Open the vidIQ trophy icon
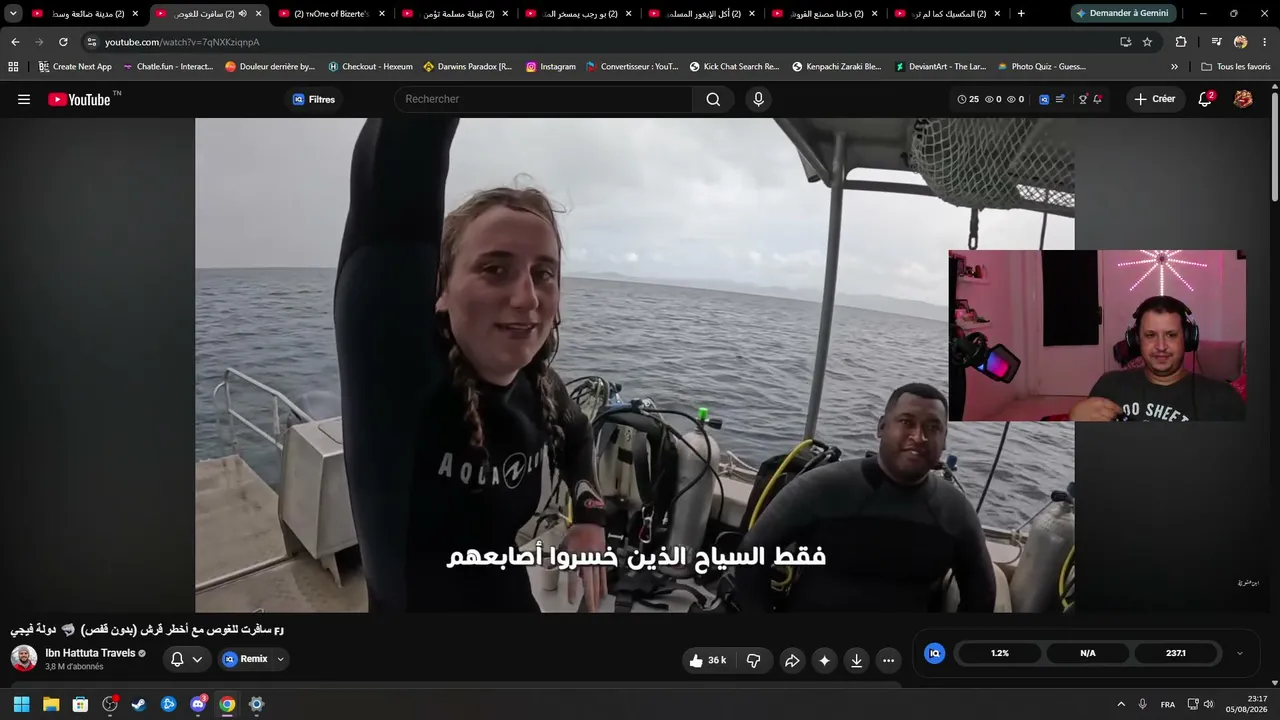Image resolution: width=1280 pixels, height=720 pixels. (x=1082, y=99)
